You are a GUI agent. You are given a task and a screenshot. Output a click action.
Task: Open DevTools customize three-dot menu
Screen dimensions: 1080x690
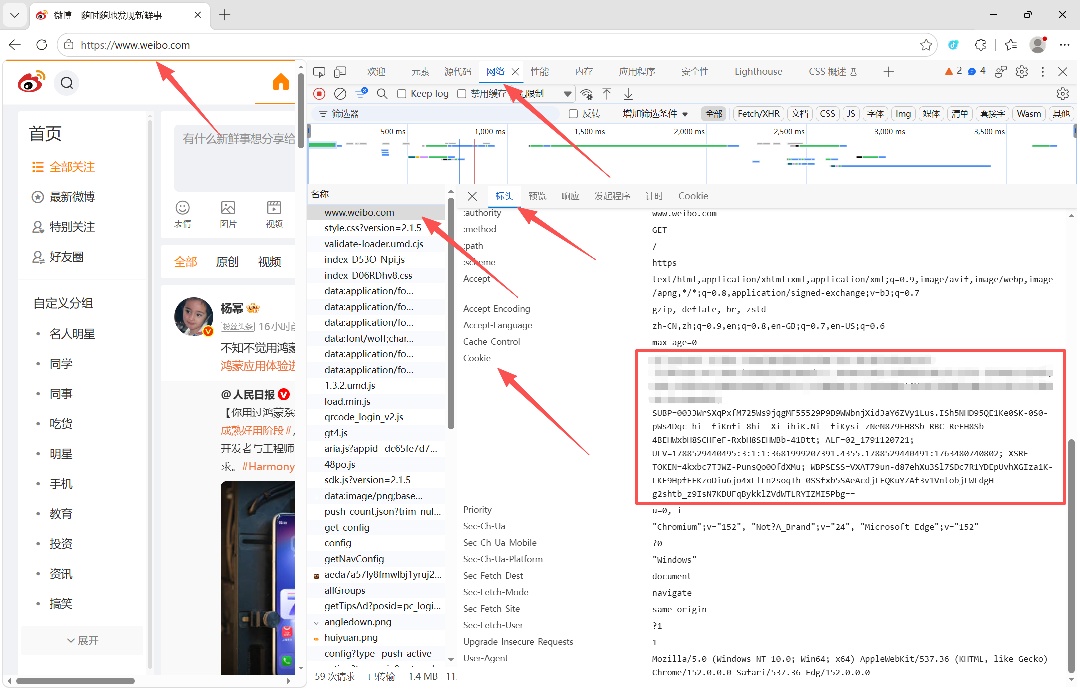pos(1043,72)
